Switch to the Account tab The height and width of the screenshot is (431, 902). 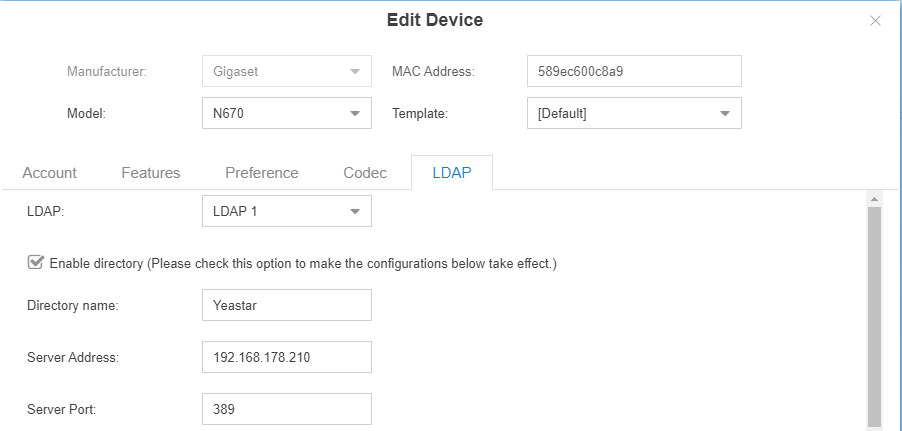tap(49, 173)
